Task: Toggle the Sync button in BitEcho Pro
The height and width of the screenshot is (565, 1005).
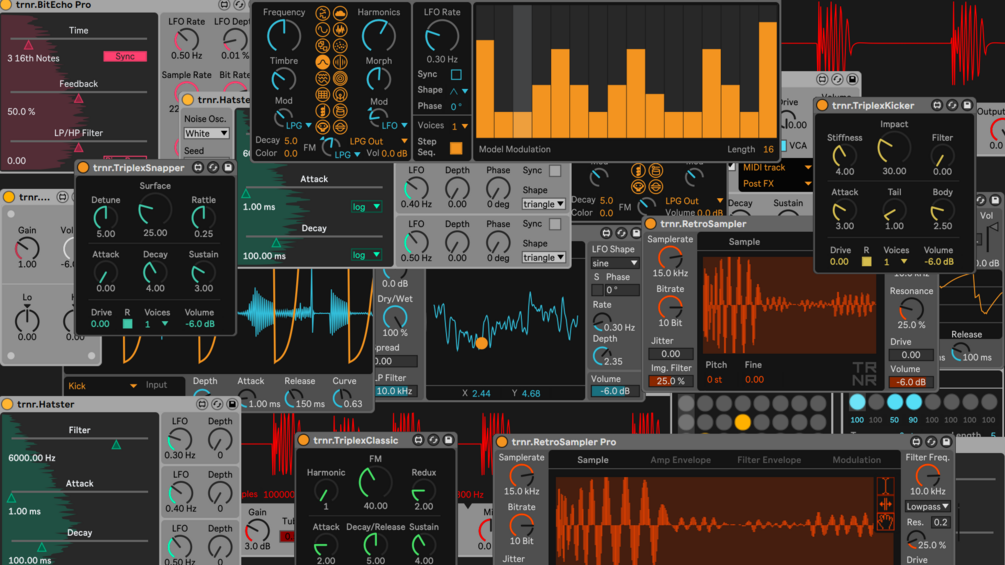Action: pyautogui.click(x=125, y=56)
